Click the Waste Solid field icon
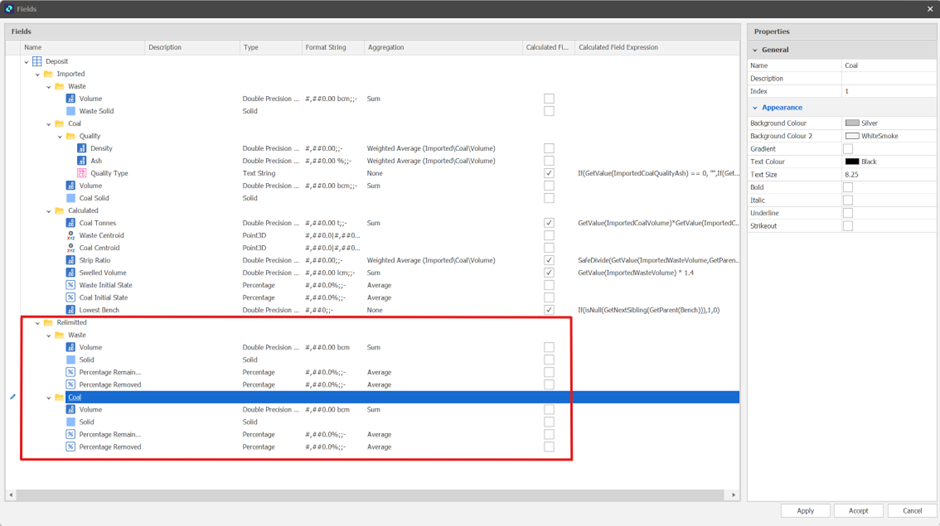 click(71, 111)
